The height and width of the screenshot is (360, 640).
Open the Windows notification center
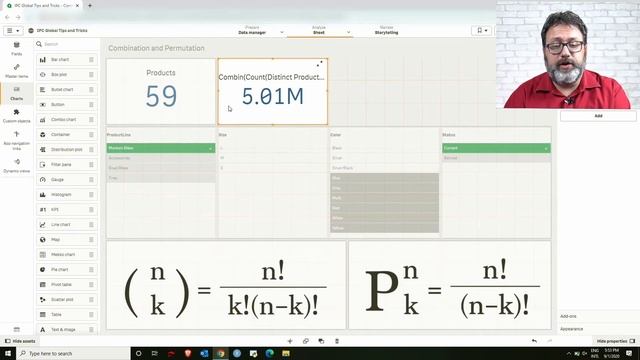point(629,353)
